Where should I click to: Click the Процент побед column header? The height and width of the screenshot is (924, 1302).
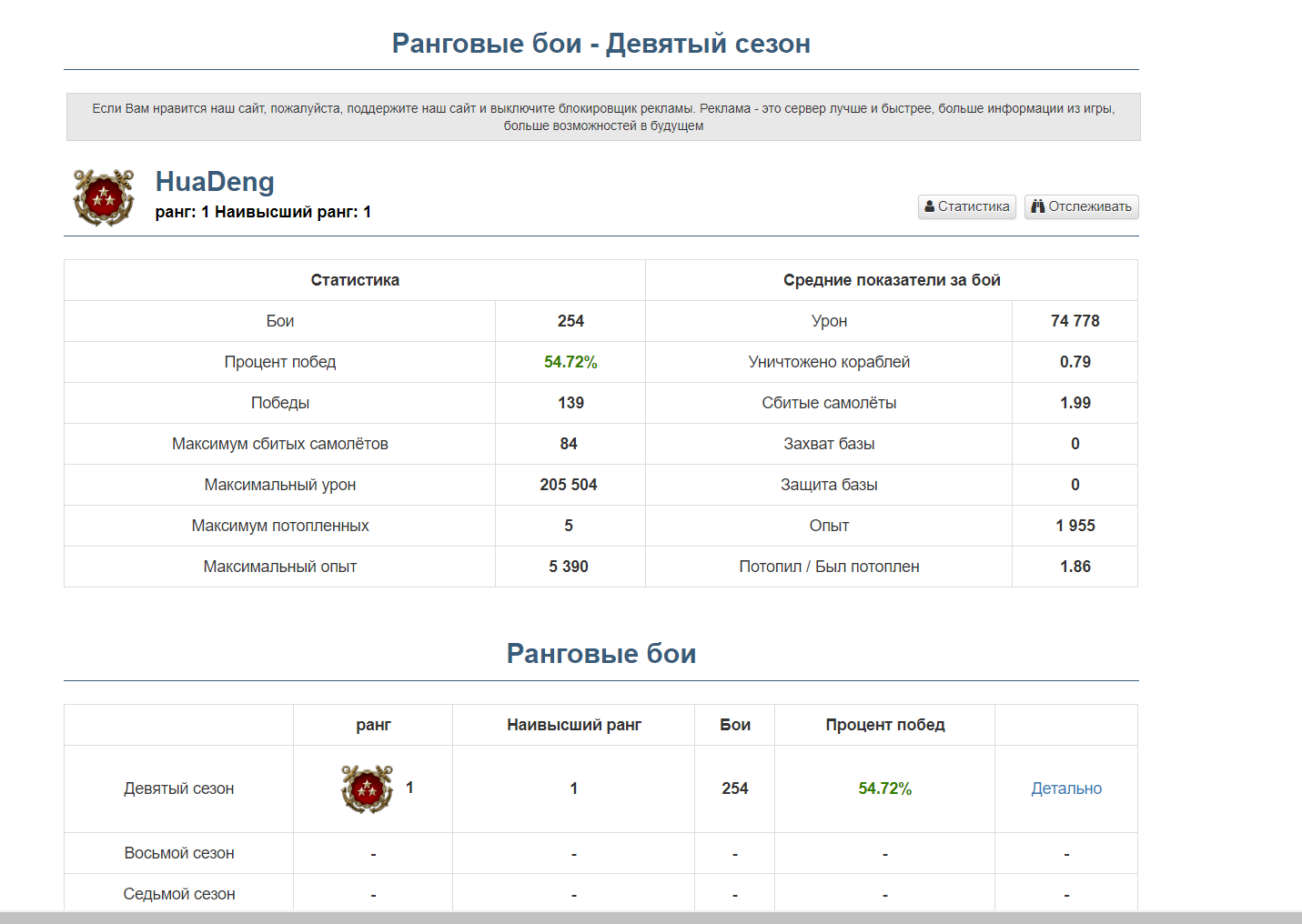pos(884,725)
